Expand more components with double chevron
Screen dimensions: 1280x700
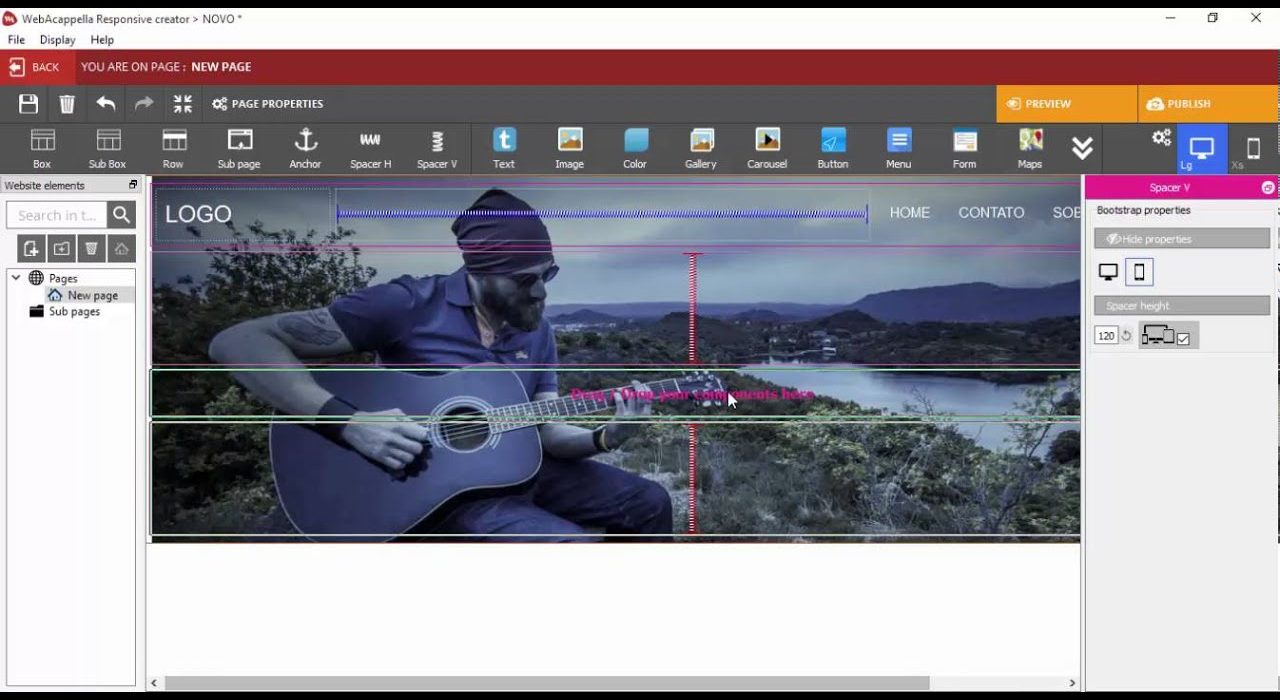[x=1082, y=148]
